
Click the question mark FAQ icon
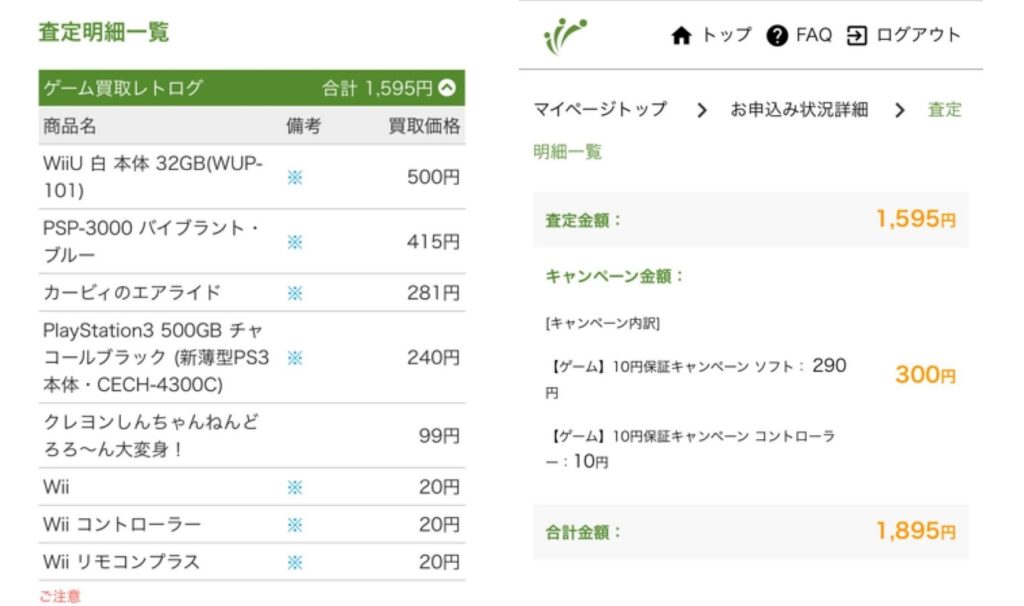[777, 35]
